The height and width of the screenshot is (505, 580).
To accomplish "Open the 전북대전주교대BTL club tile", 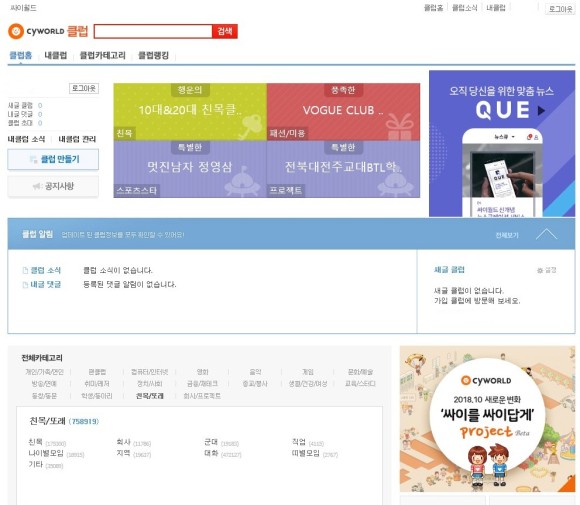I will click(343, 169).
